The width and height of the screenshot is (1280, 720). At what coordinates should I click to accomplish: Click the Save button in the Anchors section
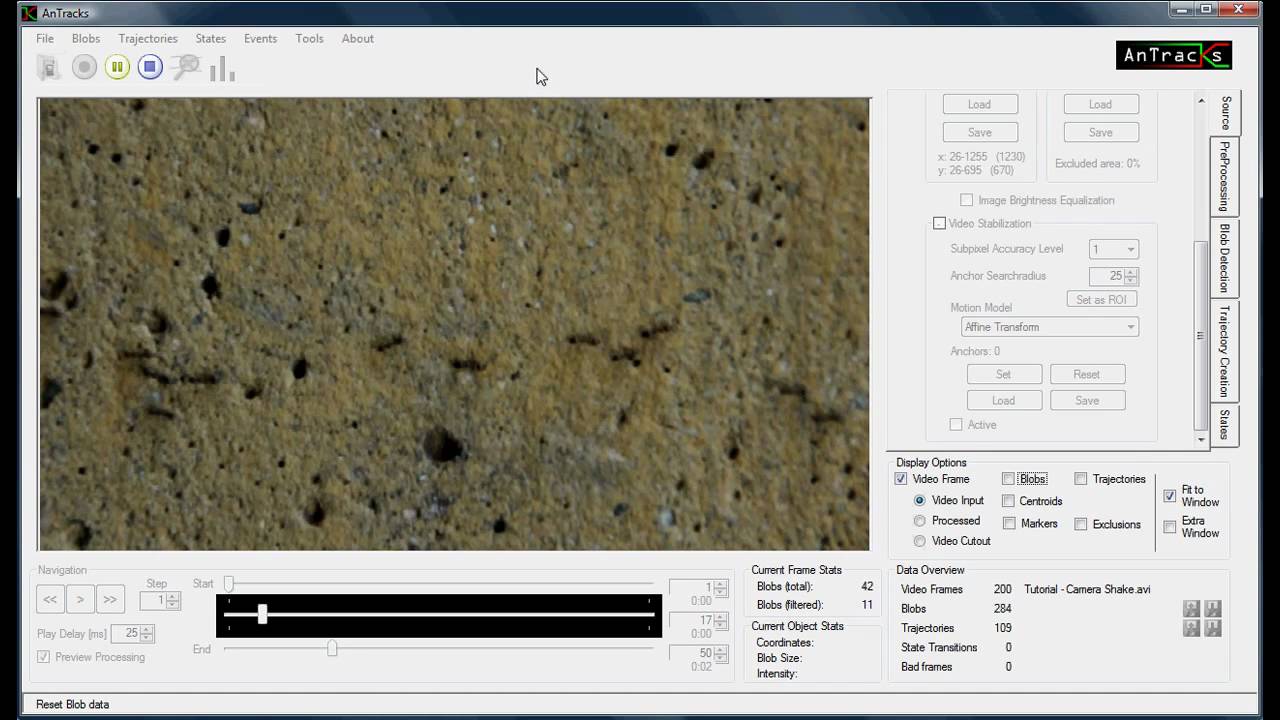click(x=1087, y=400)
